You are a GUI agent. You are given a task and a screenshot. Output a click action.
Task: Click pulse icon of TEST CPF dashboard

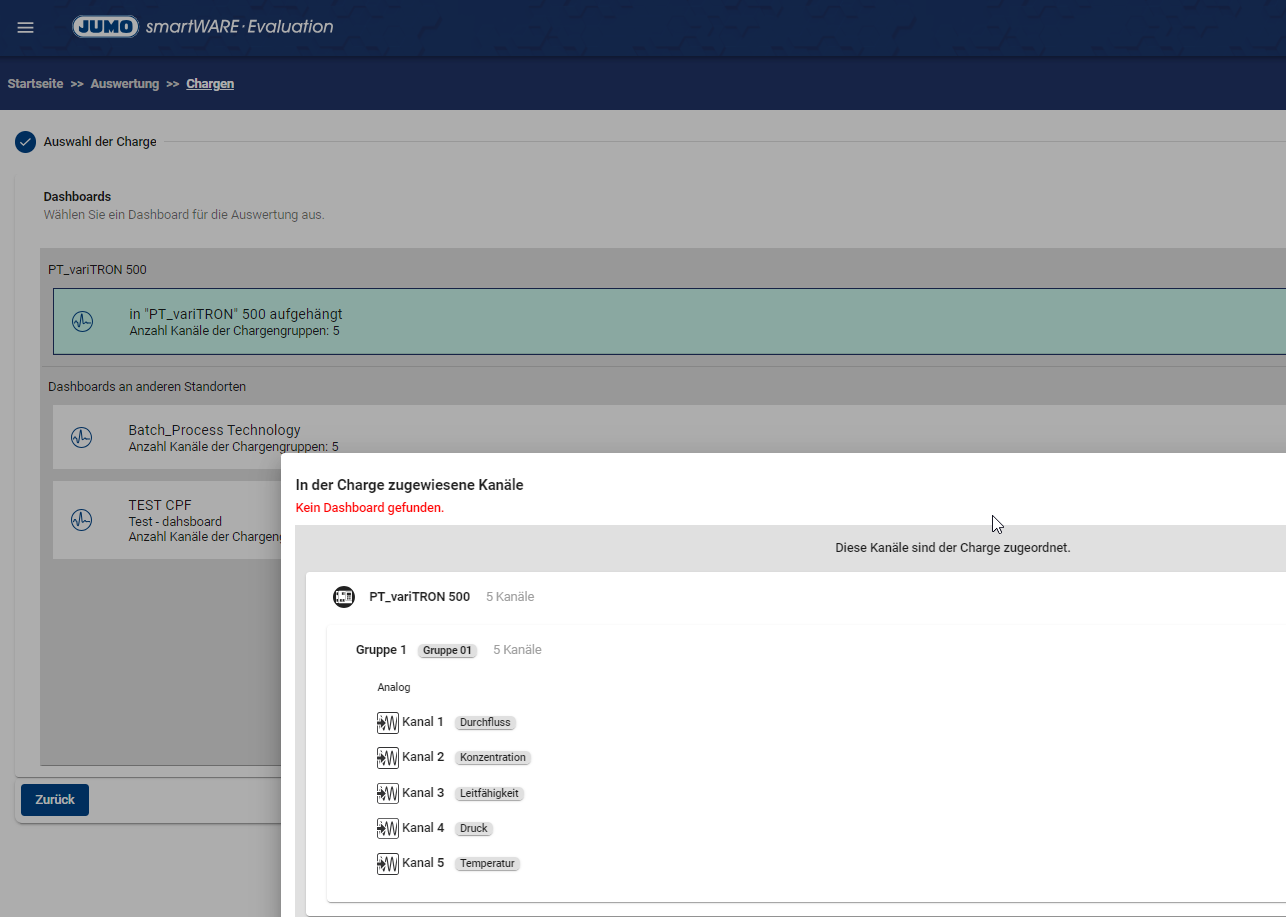(82, 520)
